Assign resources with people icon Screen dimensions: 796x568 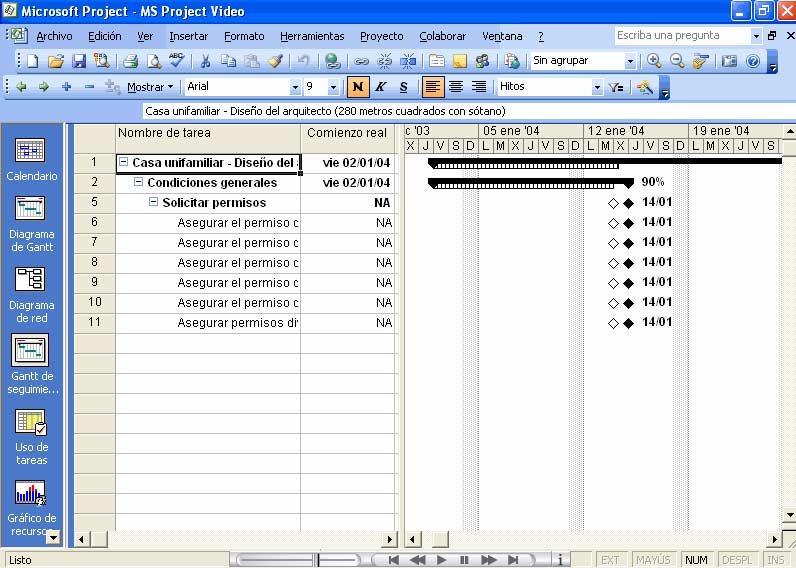pyautogui.click(x=482, y=61)
